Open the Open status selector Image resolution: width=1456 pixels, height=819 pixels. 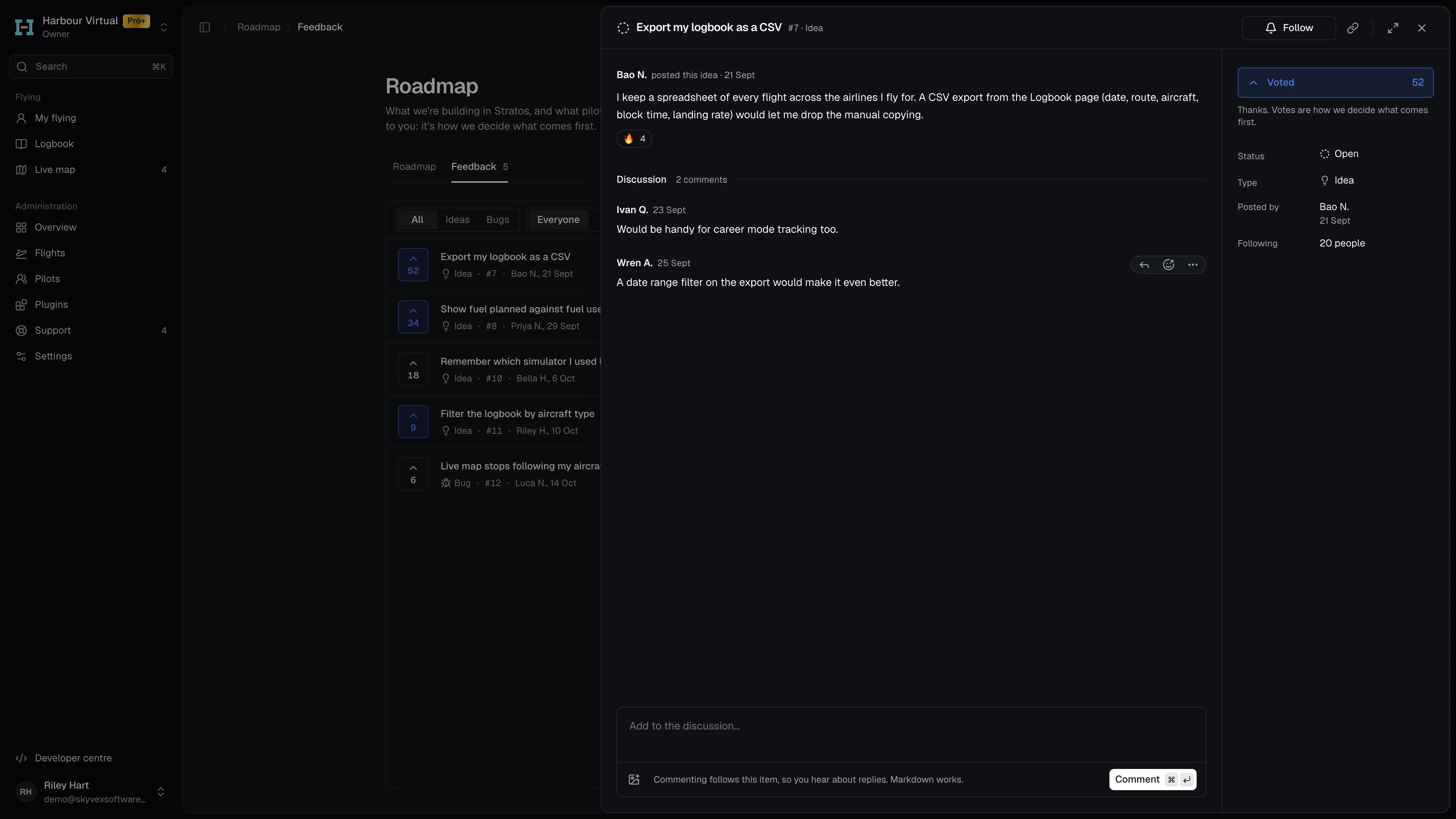1339,154
